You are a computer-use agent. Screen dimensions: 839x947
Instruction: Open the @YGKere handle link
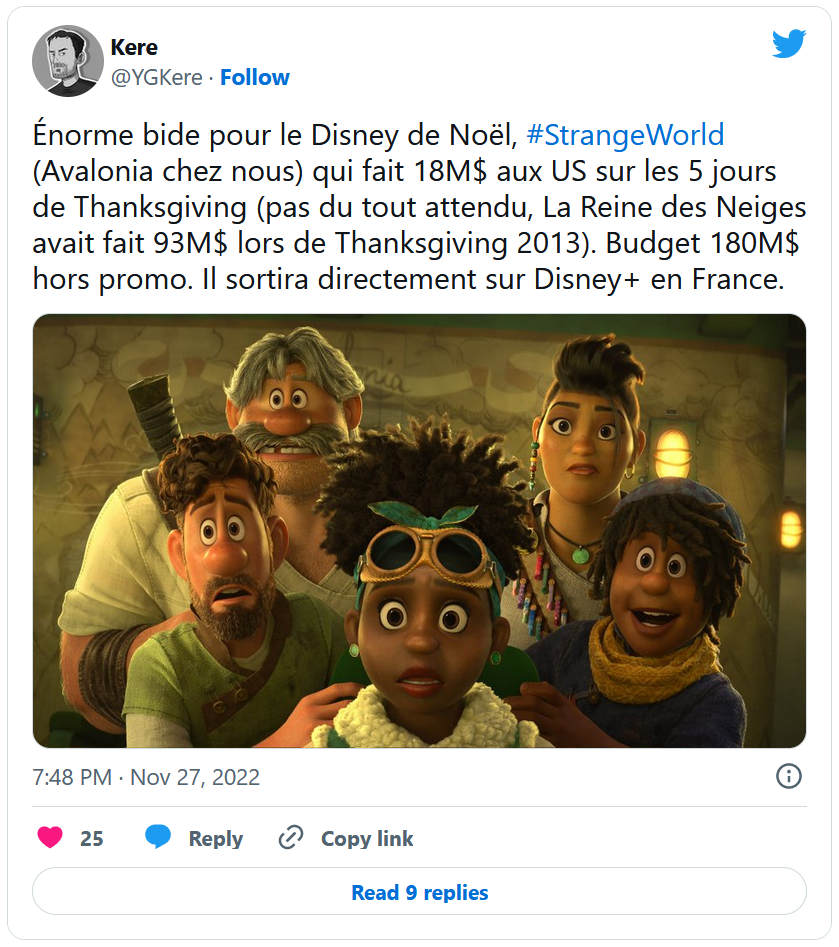(156, 77)
